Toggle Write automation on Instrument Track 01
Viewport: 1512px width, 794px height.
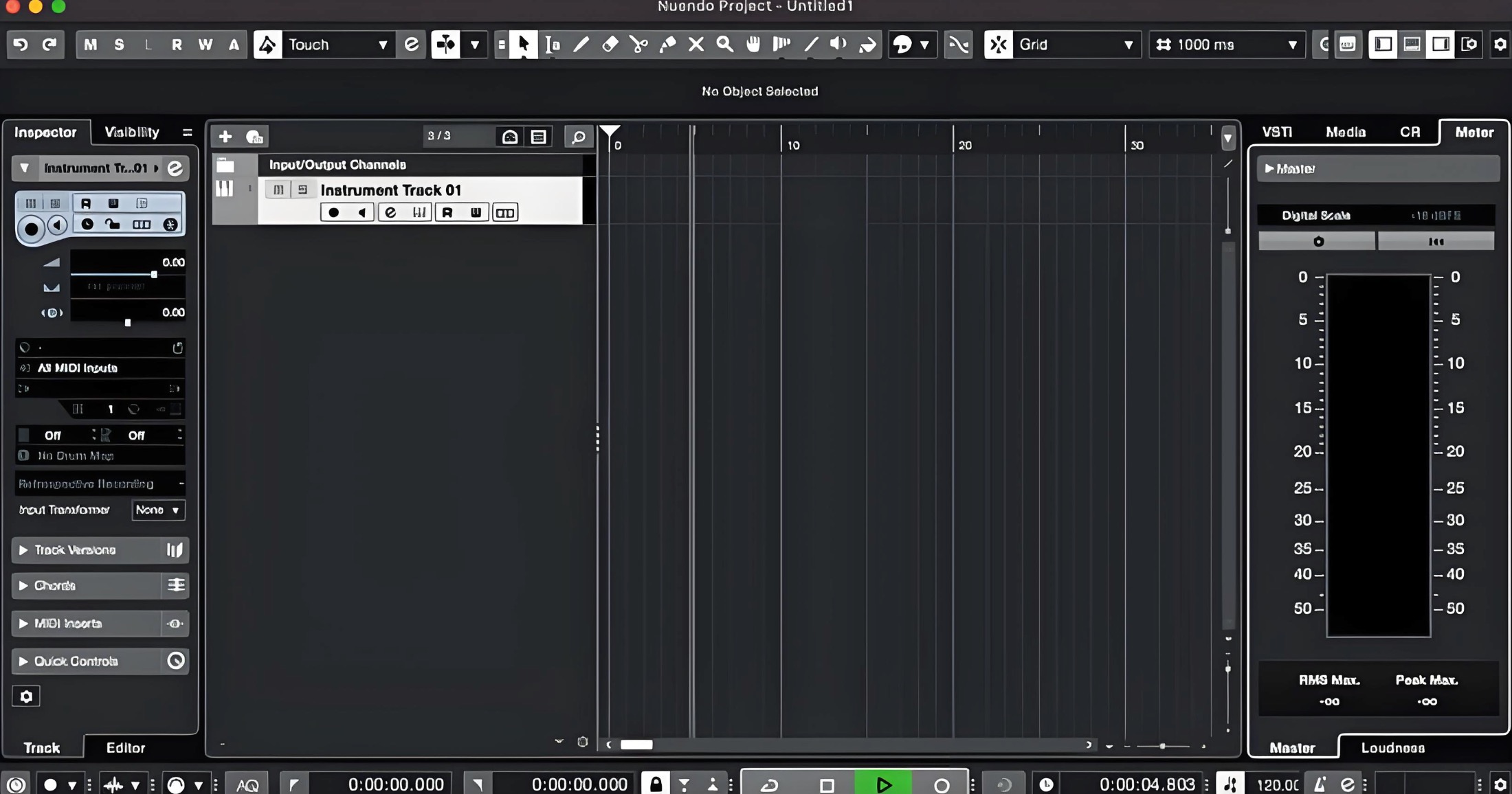coord(476,213)
